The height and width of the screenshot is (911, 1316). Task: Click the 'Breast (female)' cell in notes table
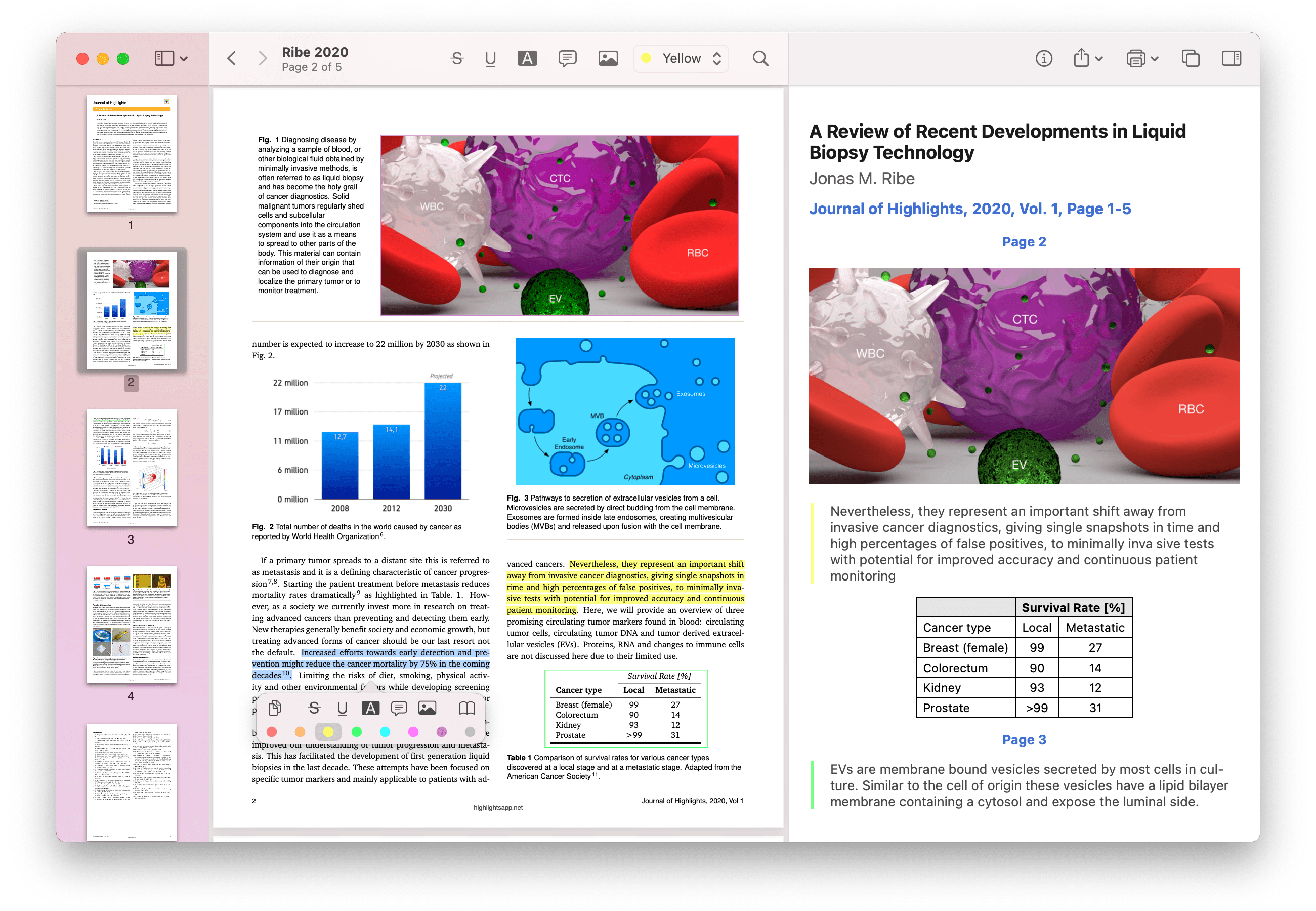[965, 648]
